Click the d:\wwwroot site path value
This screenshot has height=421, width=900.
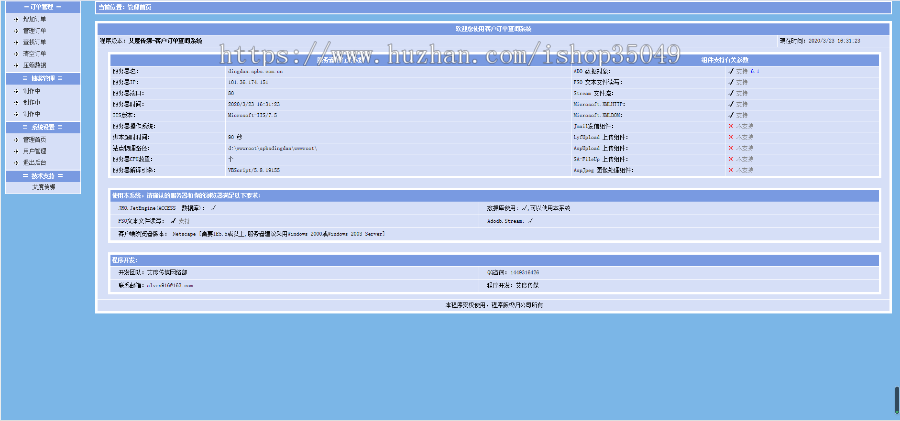pyautogui.click(x=272, y=148)
